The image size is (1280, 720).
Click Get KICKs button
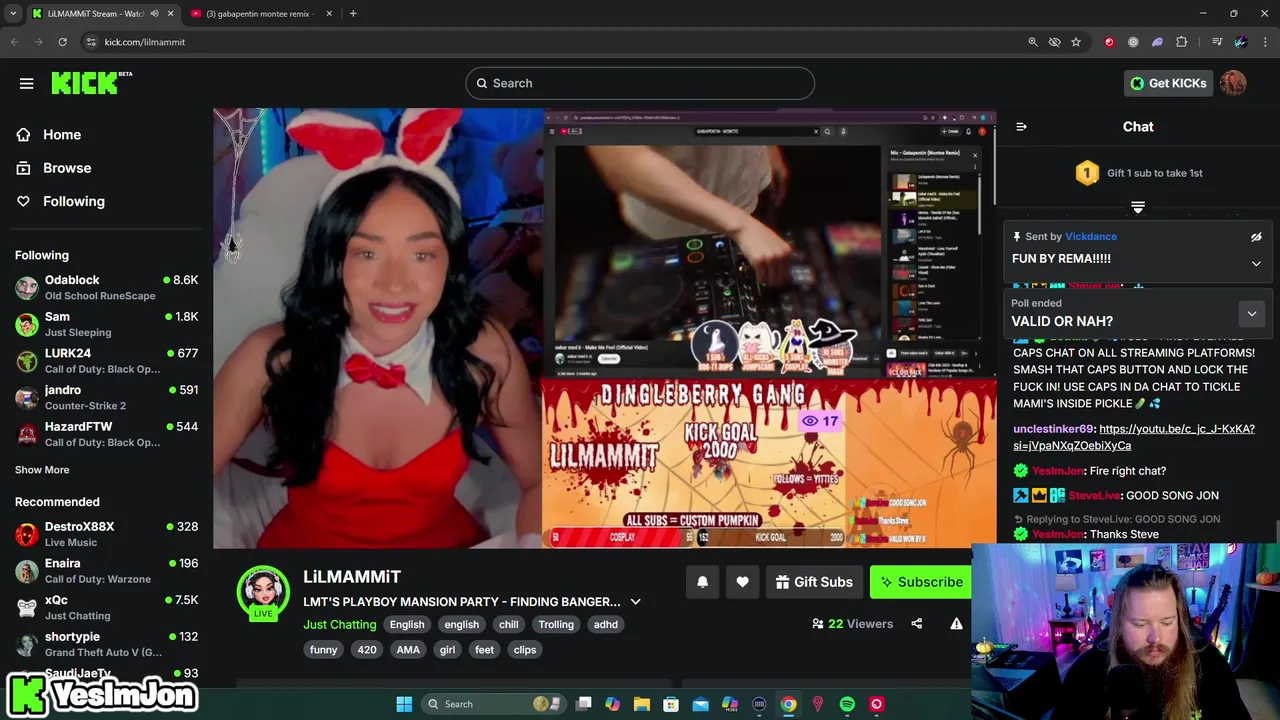tap(1167, 83)
